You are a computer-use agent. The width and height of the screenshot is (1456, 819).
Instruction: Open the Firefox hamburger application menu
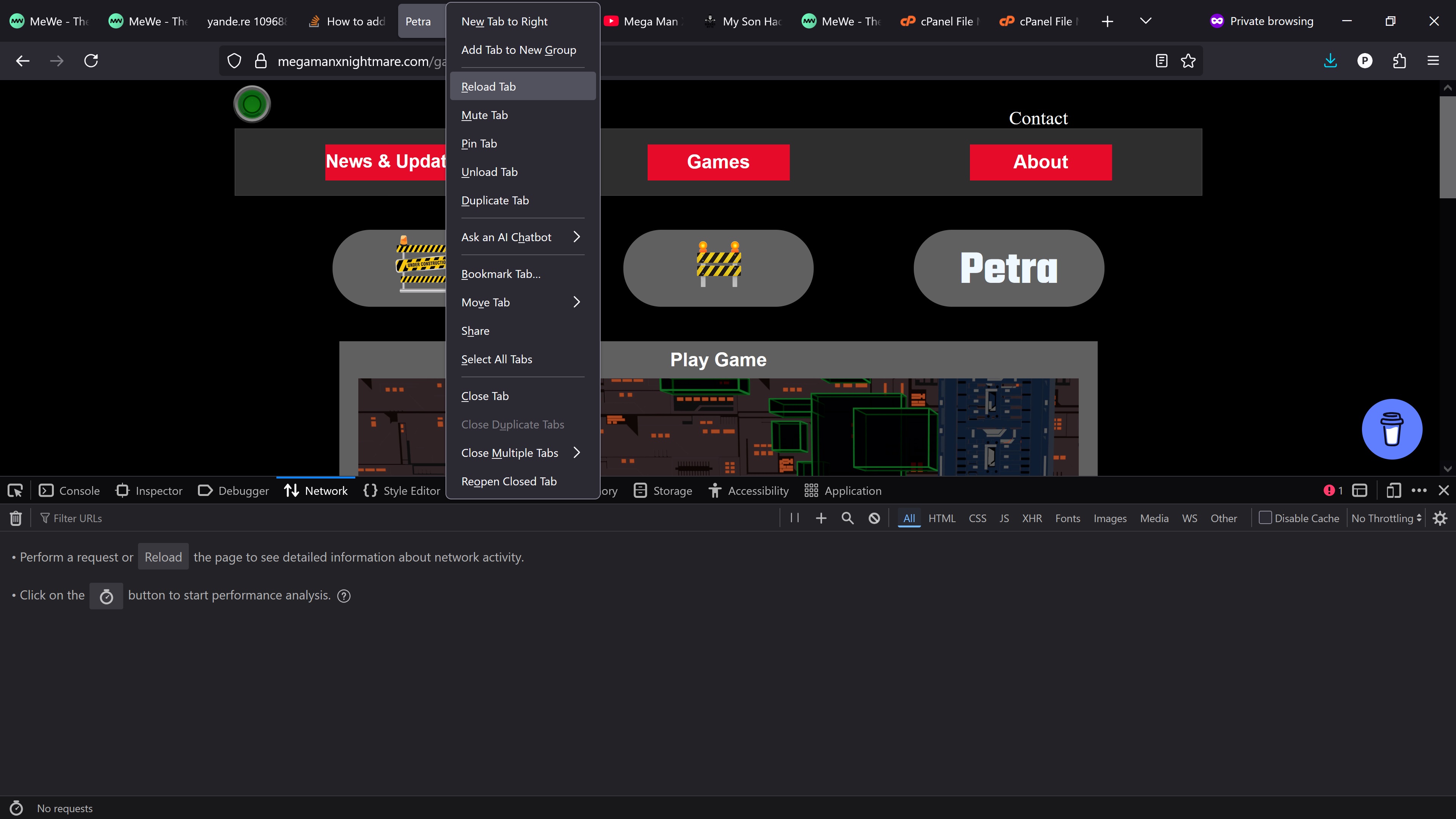(1433, 61)
